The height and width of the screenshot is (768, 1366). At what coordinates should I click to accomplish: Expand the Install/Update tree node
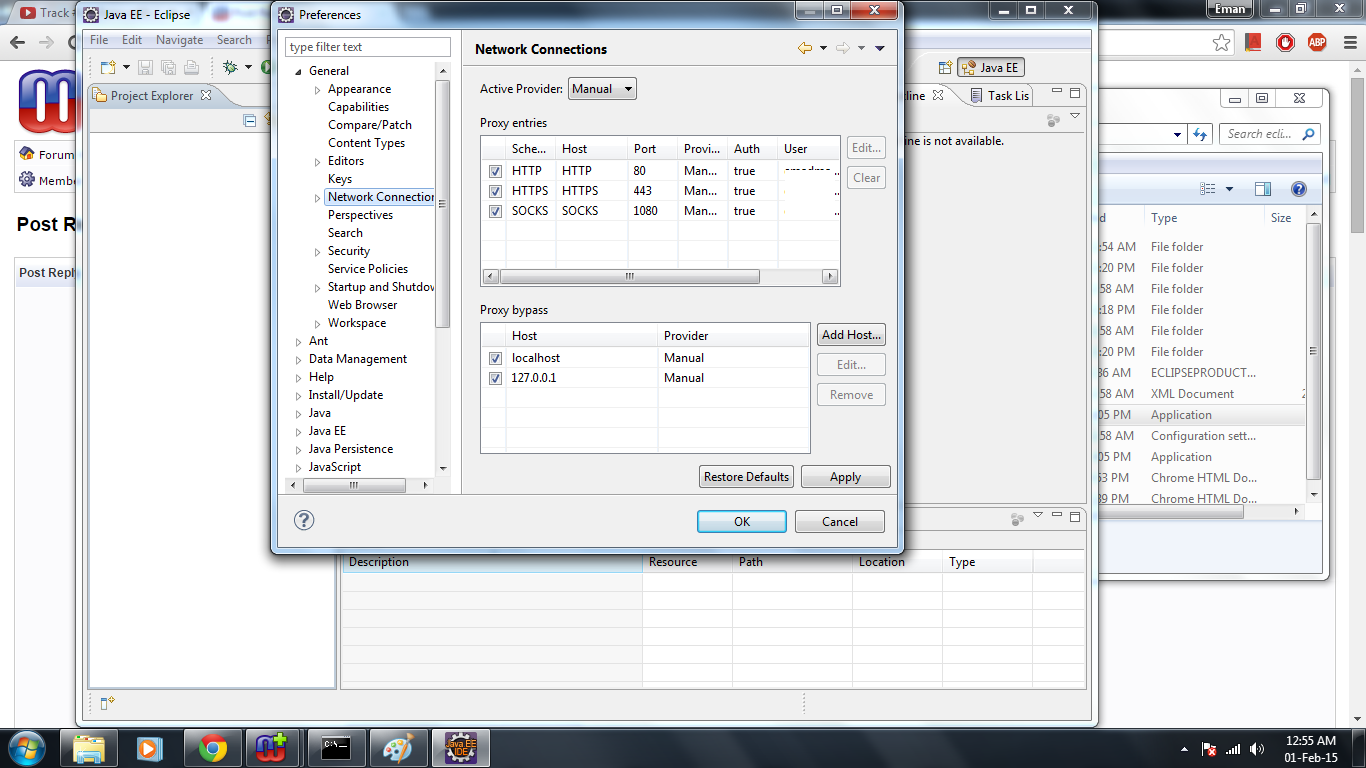click(x=299, y=396)
